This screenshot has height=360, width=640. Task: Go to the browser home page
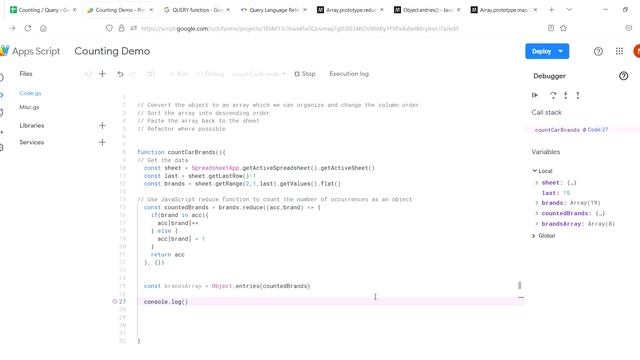pyautogui.click(x=43, y=28)
